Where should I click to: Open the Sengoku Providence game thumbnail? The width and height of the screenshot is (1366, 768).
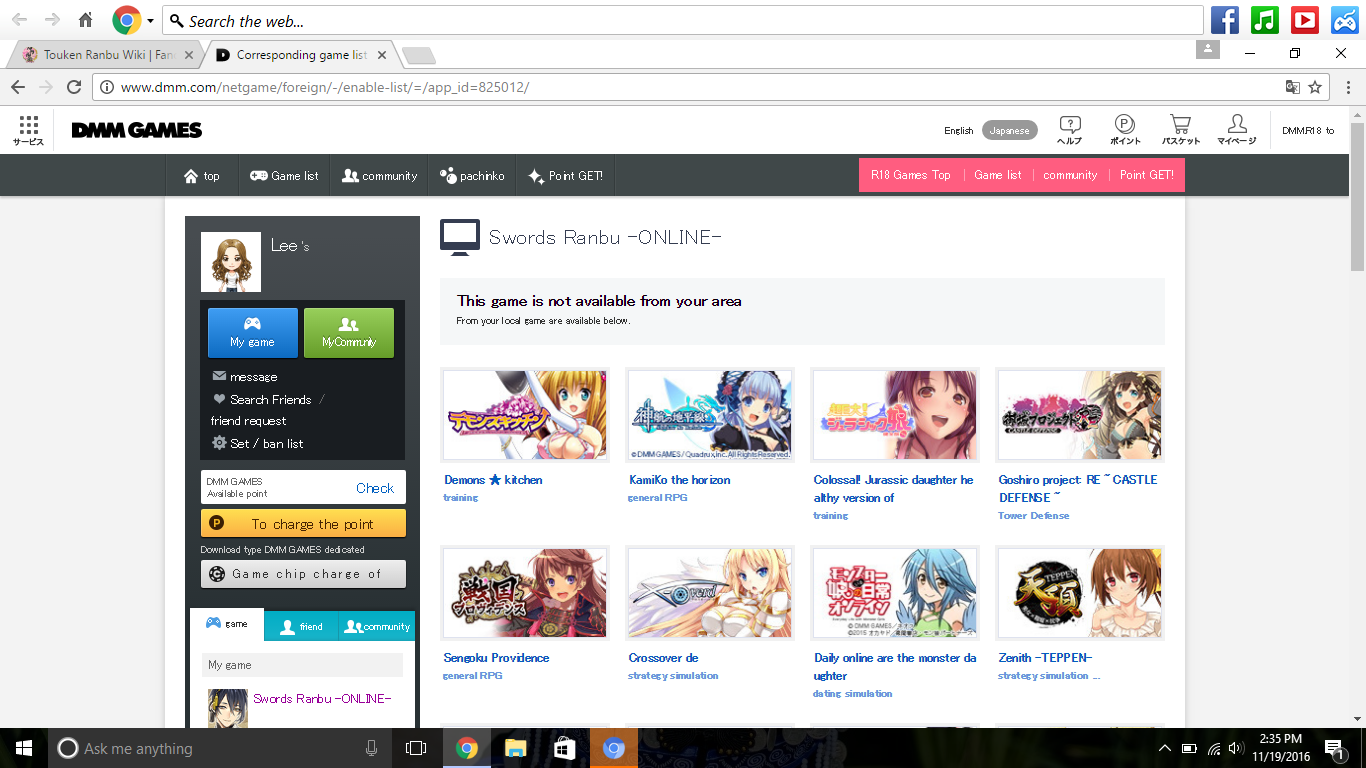tap(525, 593)
